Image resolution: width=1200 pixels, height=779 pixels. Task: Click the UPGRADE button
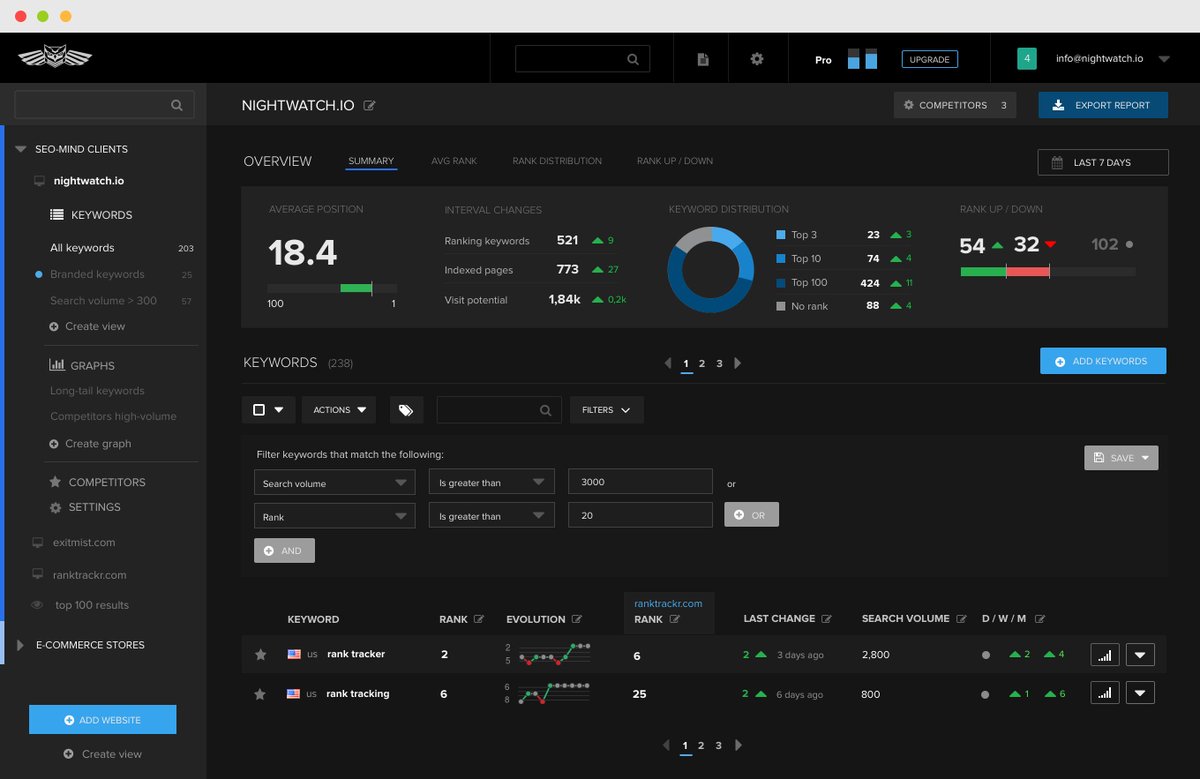coord(929,59)
